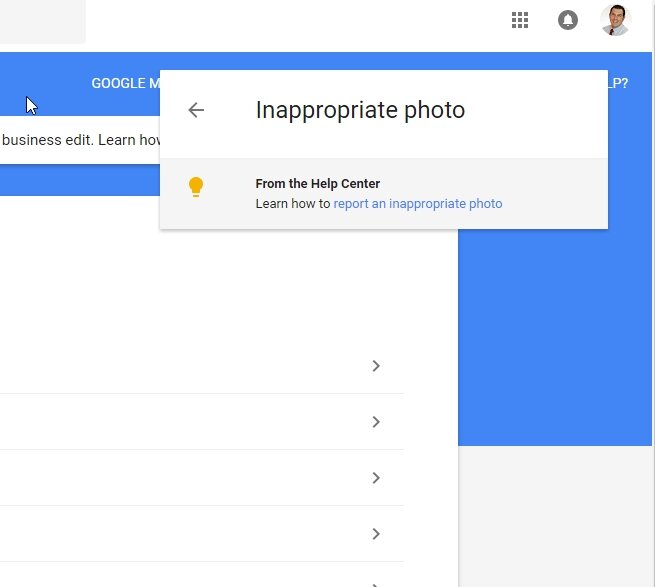Image resolution: width=655 pixels, height=587 pixels.
Task: Open the notifications bell icon
Action: pos(568,20)
